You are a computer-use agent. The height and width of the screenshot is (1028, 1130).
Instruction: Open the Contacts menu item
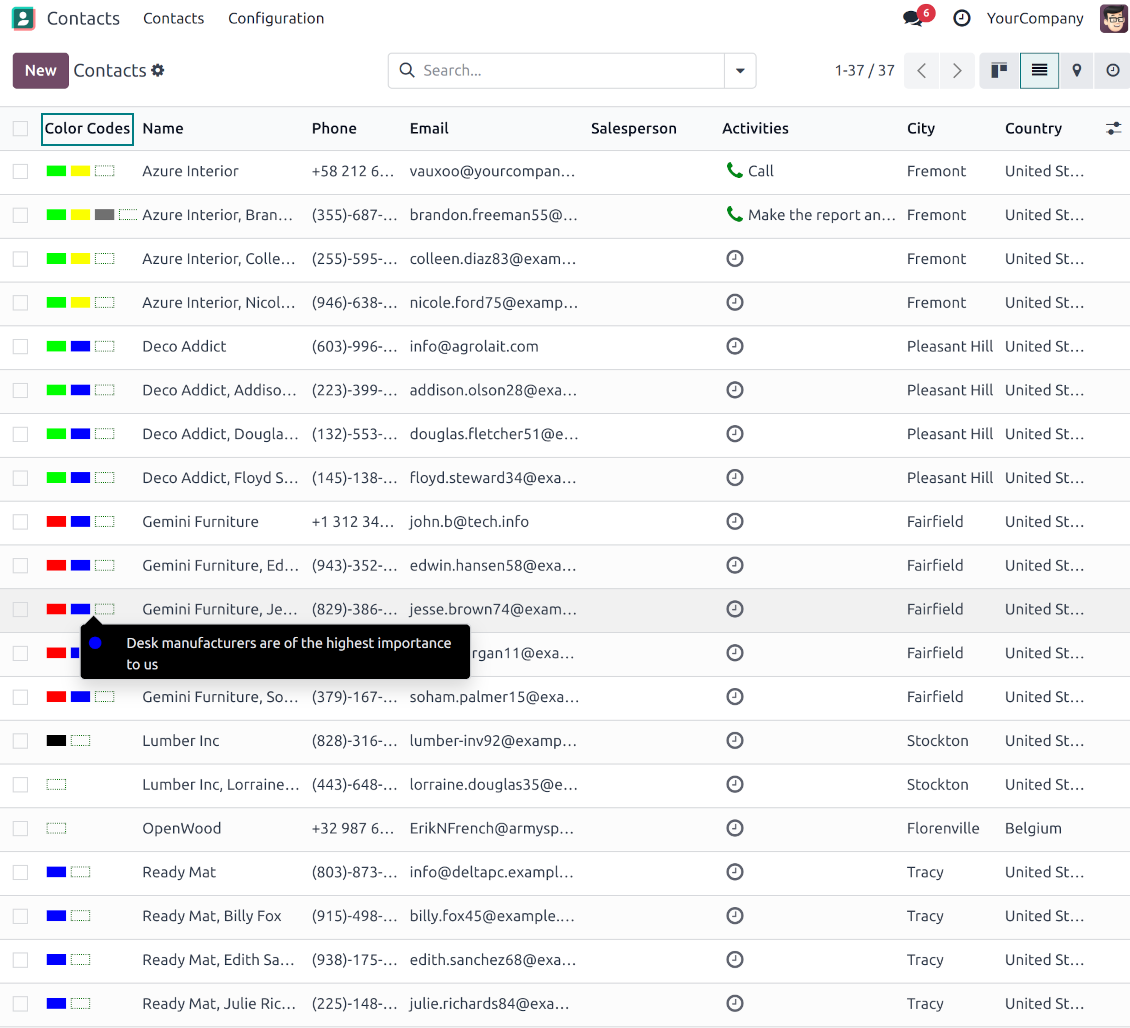click(x=173, y=18)
